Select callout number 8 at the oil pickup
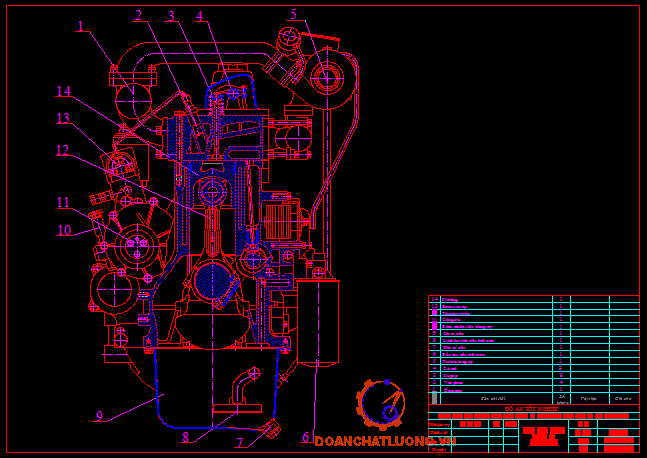Image resolution: width=647 pixels, height=458 pixels. point(185,437)
